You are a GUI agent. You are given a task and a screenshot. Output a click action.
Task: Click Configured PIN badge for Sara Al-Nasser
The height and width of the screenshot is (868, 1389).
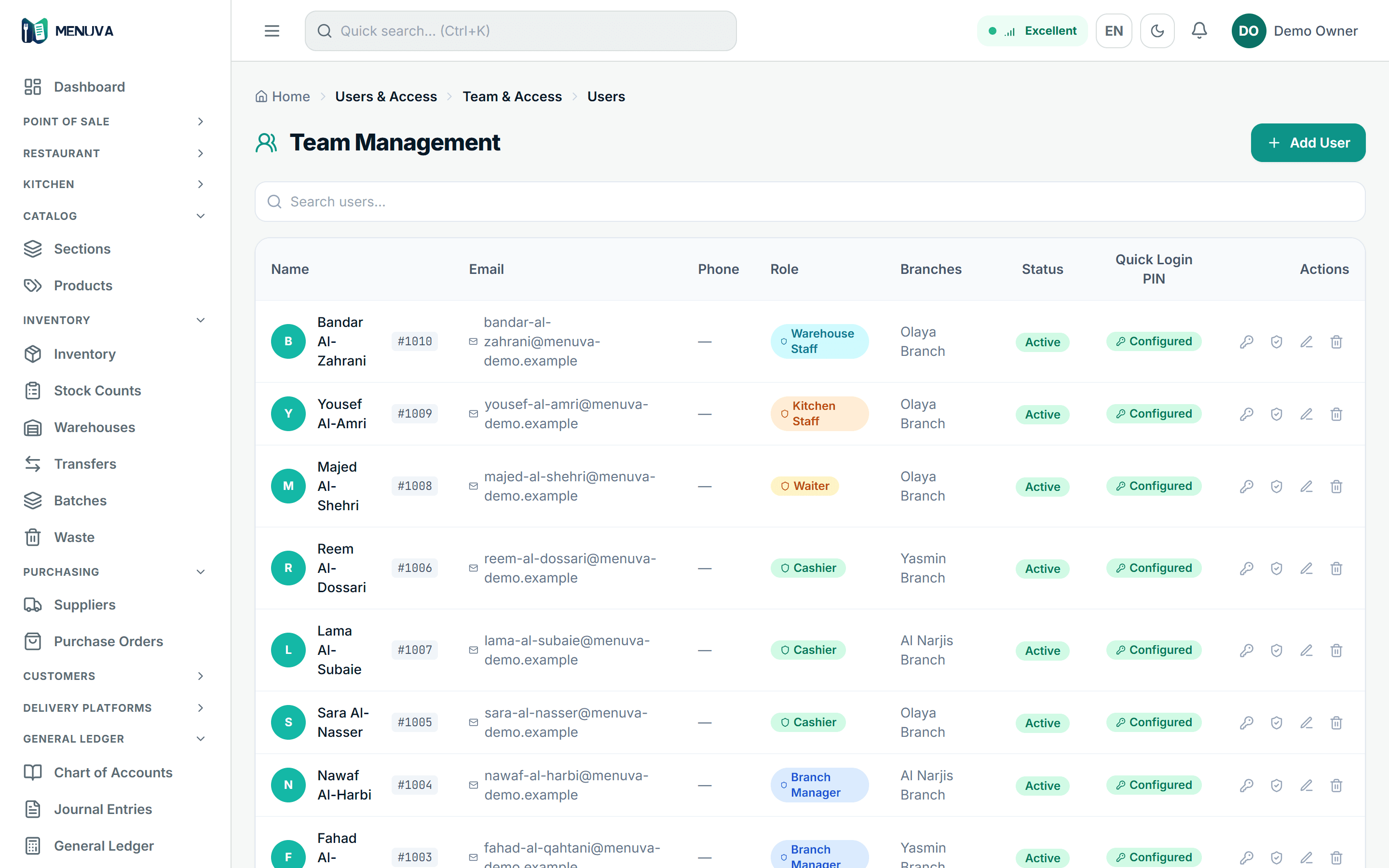click(x=1154, y=722)
